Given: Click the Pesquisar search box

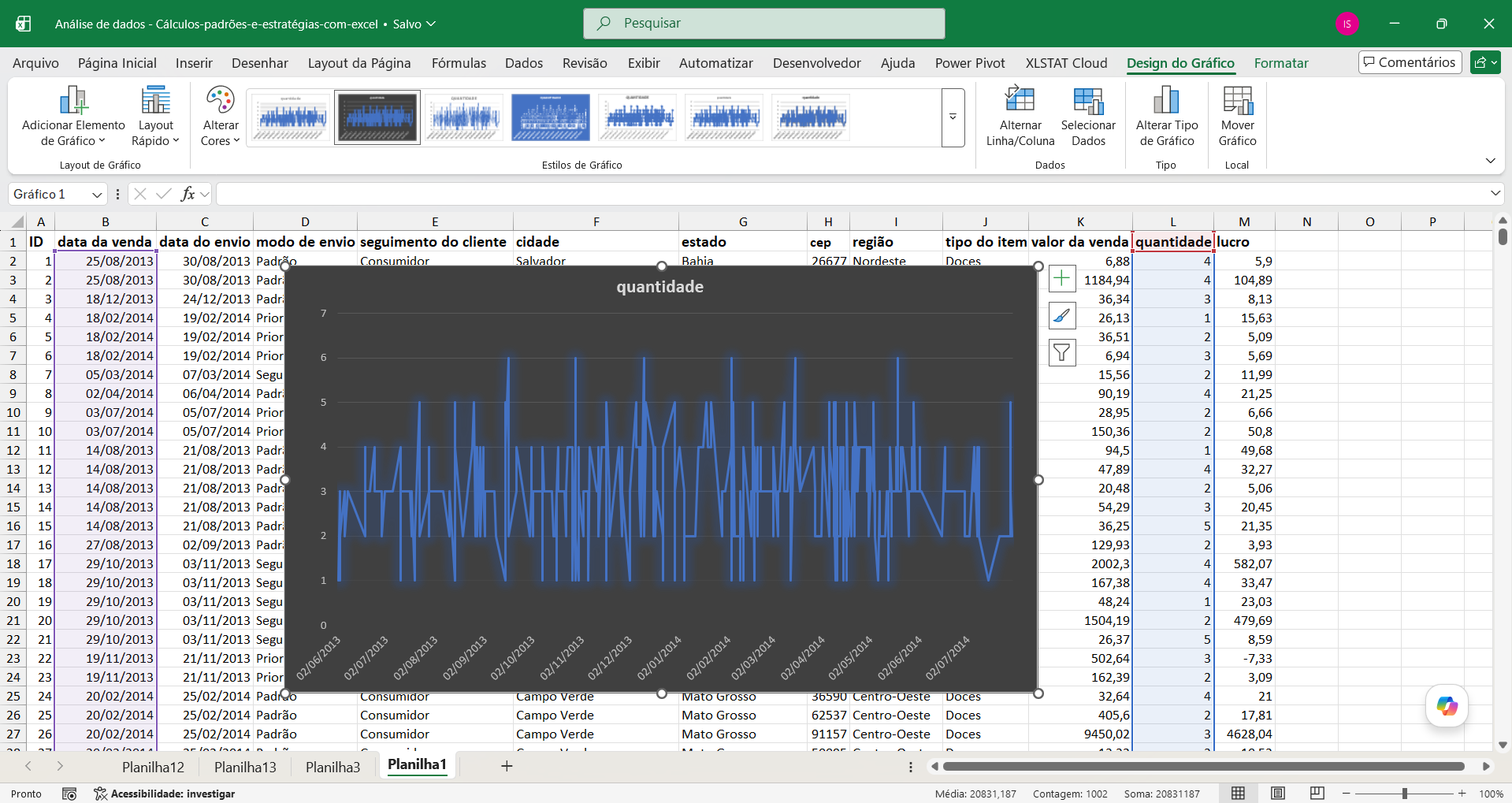Looking at the screenshot, I should click(764, 24).
